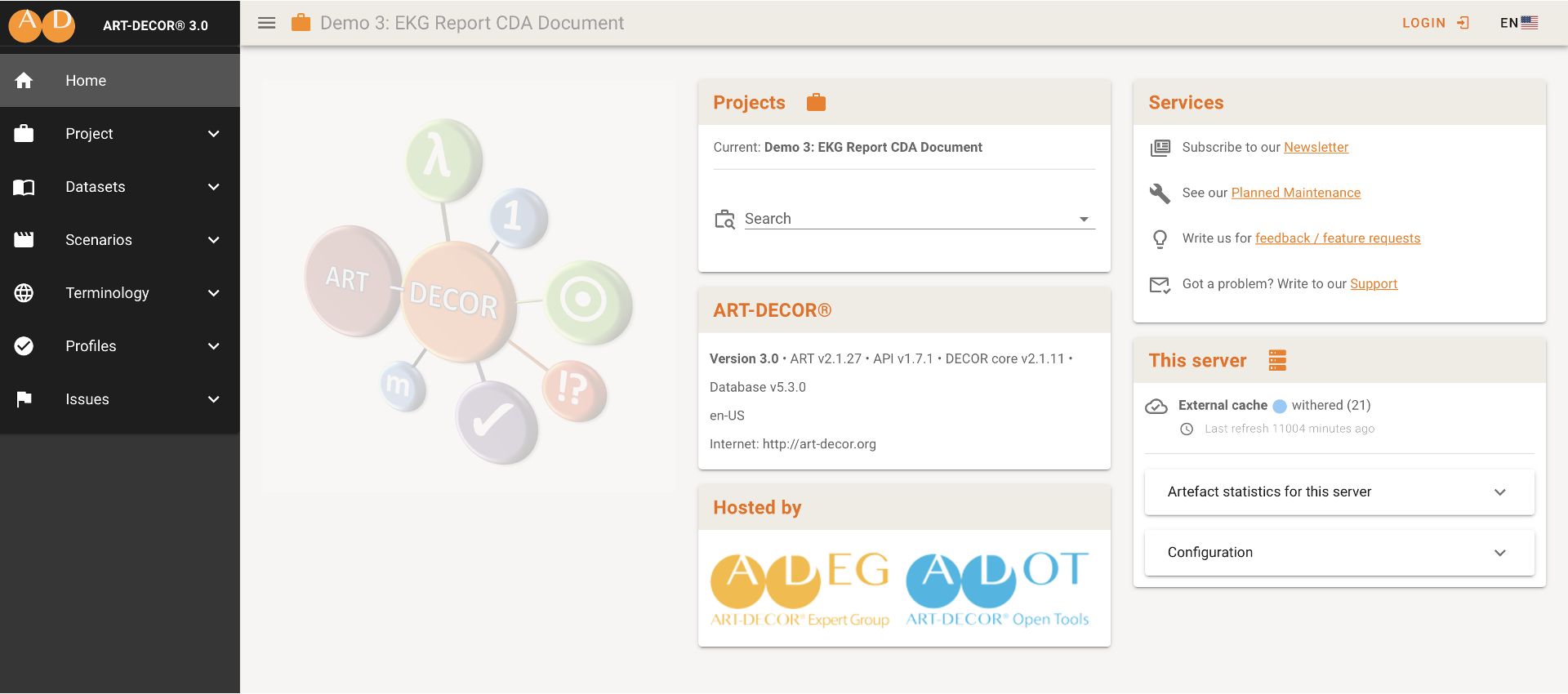The height and width of the screenshot is (694, 1568).
Task: Expand the Terminology sidebar menu
Action: point(120,293)
